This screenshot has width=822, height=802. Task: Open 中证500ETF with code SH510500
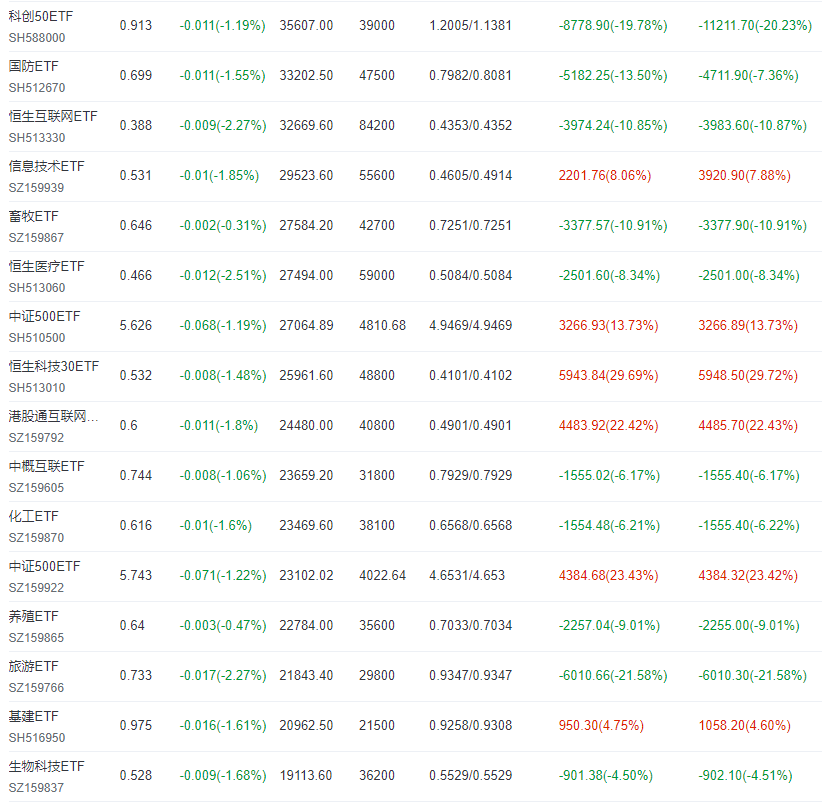point(45,316)
